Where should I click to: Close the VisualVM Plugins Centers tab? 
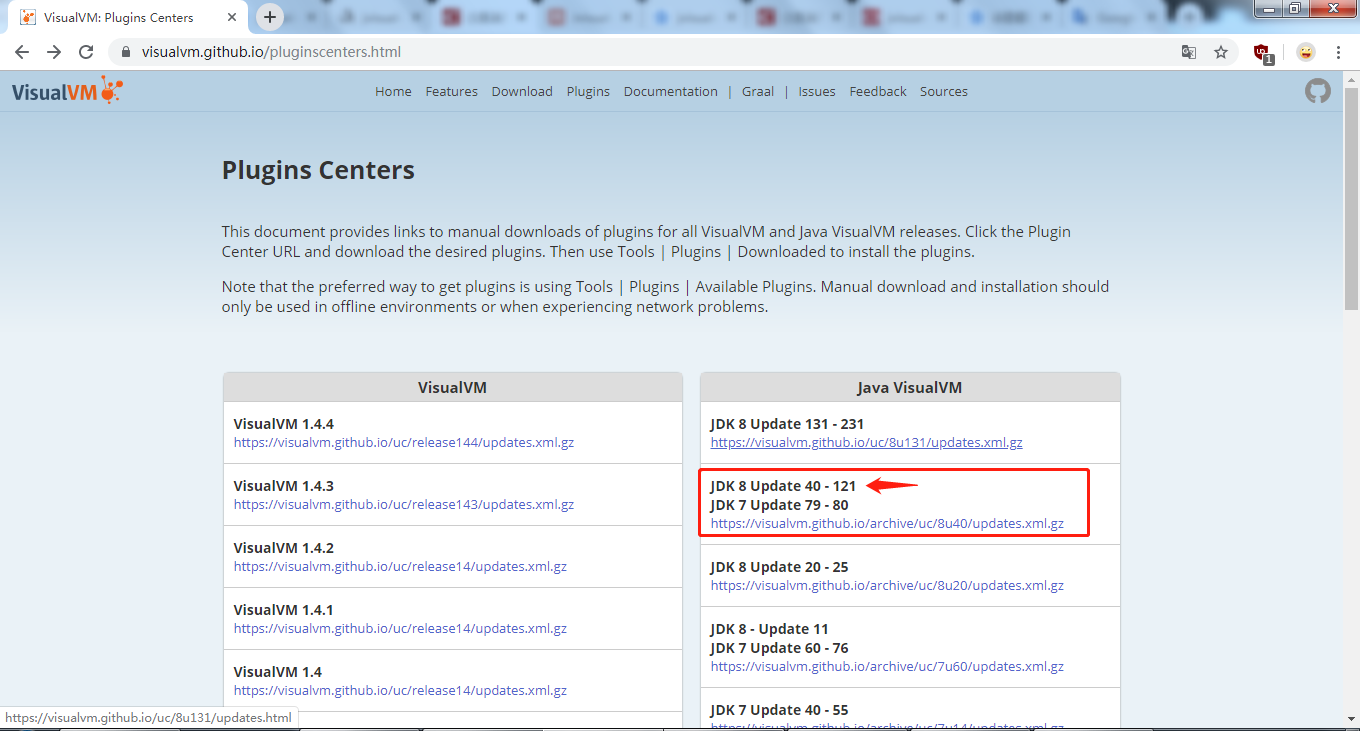click(x=231, y=17)
